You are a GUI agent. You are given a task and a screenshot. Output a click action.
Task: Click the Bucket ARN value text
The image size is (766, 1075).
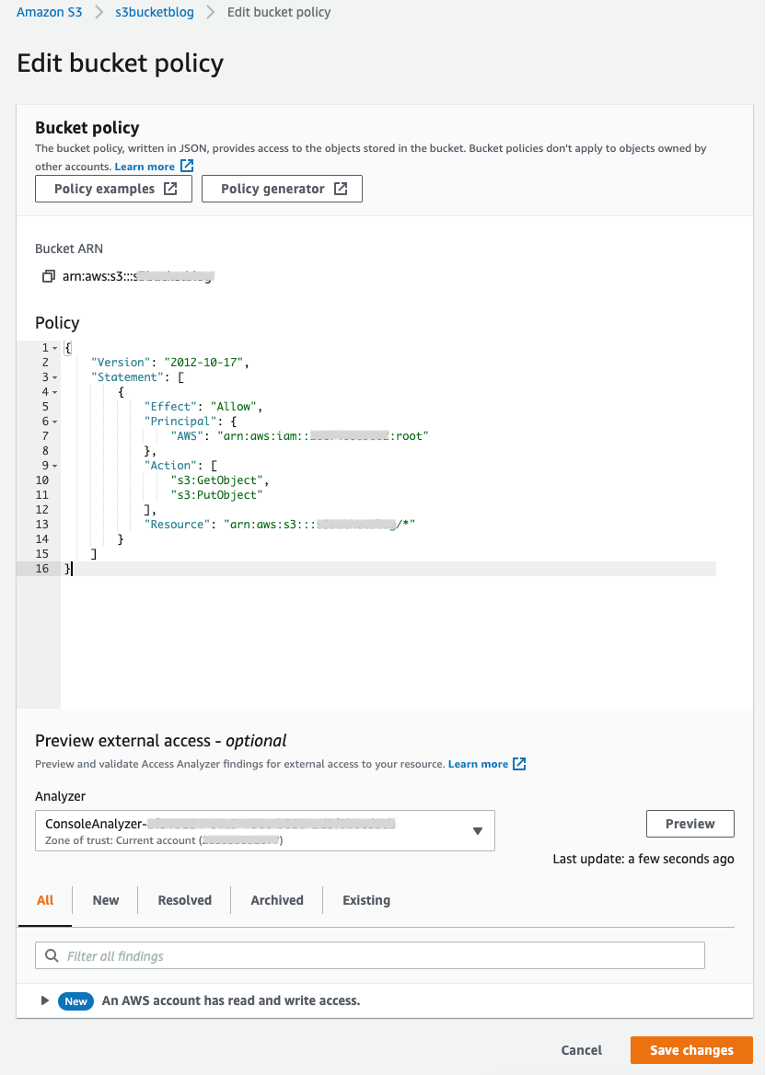tap(138, 276)
